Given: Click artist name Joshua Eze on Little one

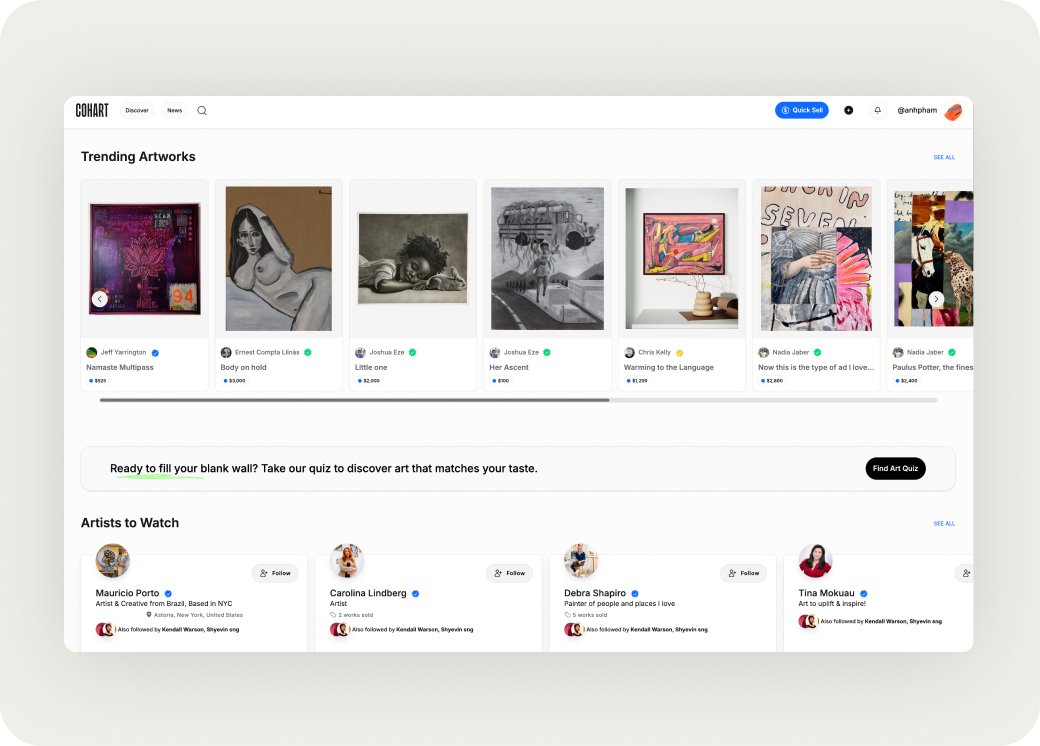Looking at the screenshot, I should click(x=387, y=352).
